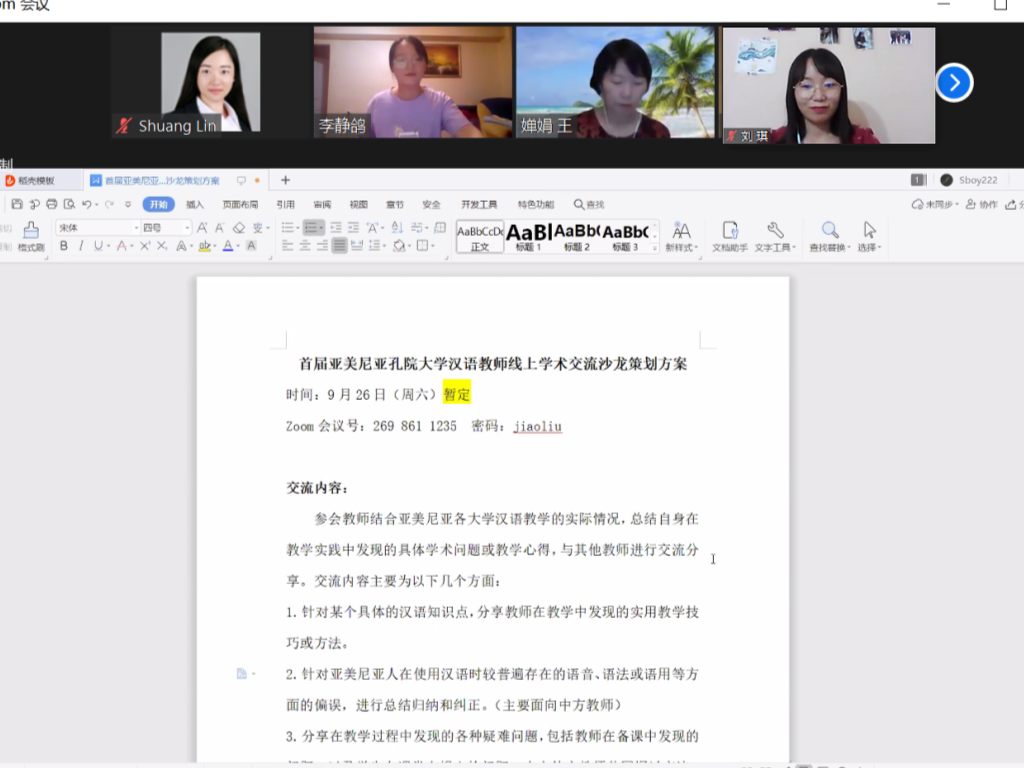Screen dimensions: 1024x768
Task: Increase font size with the A+ icon
Action: 202,227
